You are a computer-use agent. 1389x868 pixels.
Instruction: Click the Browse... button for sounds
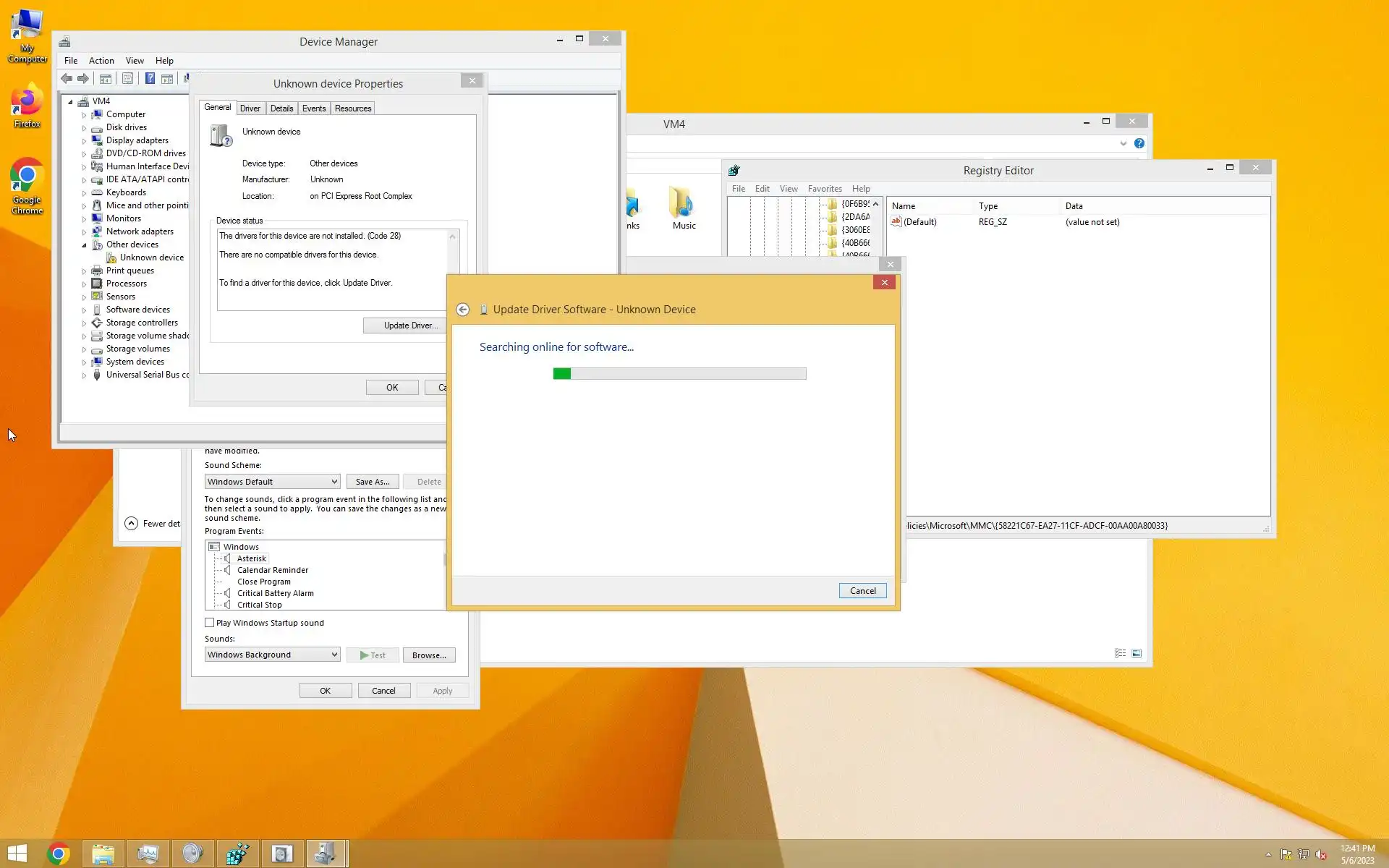(428, 655)
